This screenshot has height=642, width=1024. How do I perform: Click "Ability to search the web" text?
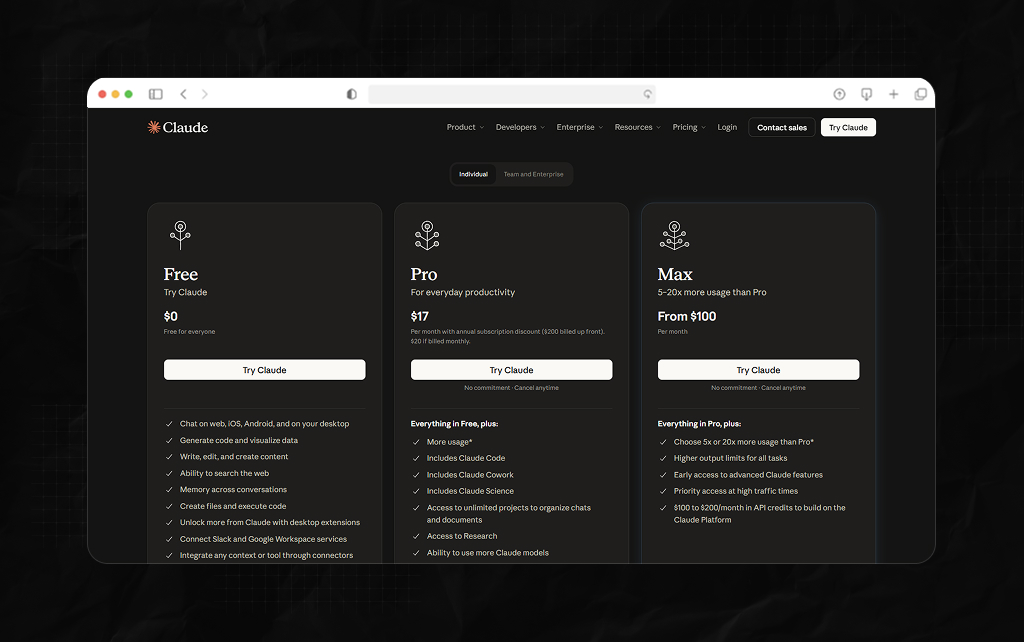(x=224, y=473)
